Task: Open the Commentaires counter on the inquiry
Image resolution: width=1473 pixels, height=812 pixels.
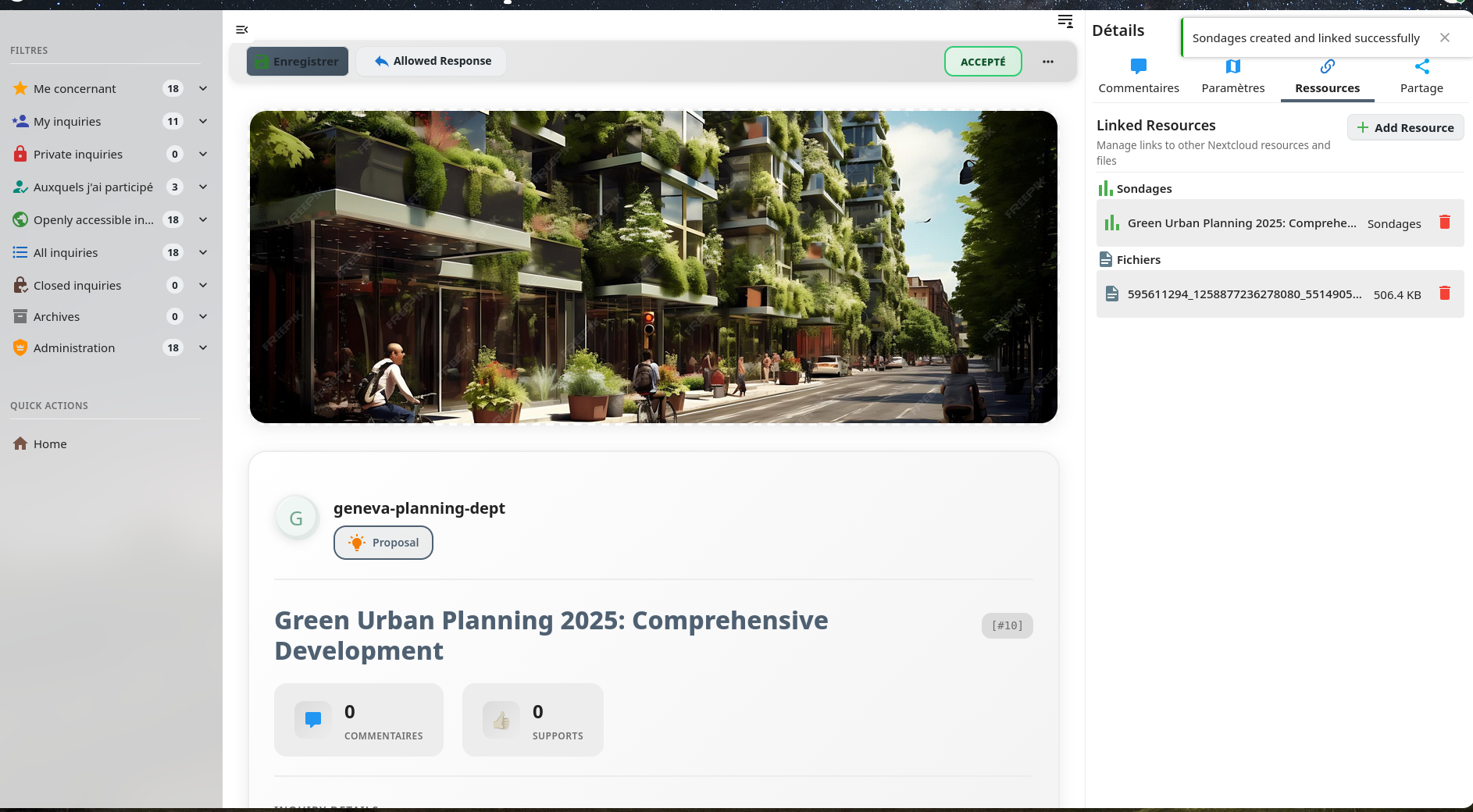Action: coord(358,719)
